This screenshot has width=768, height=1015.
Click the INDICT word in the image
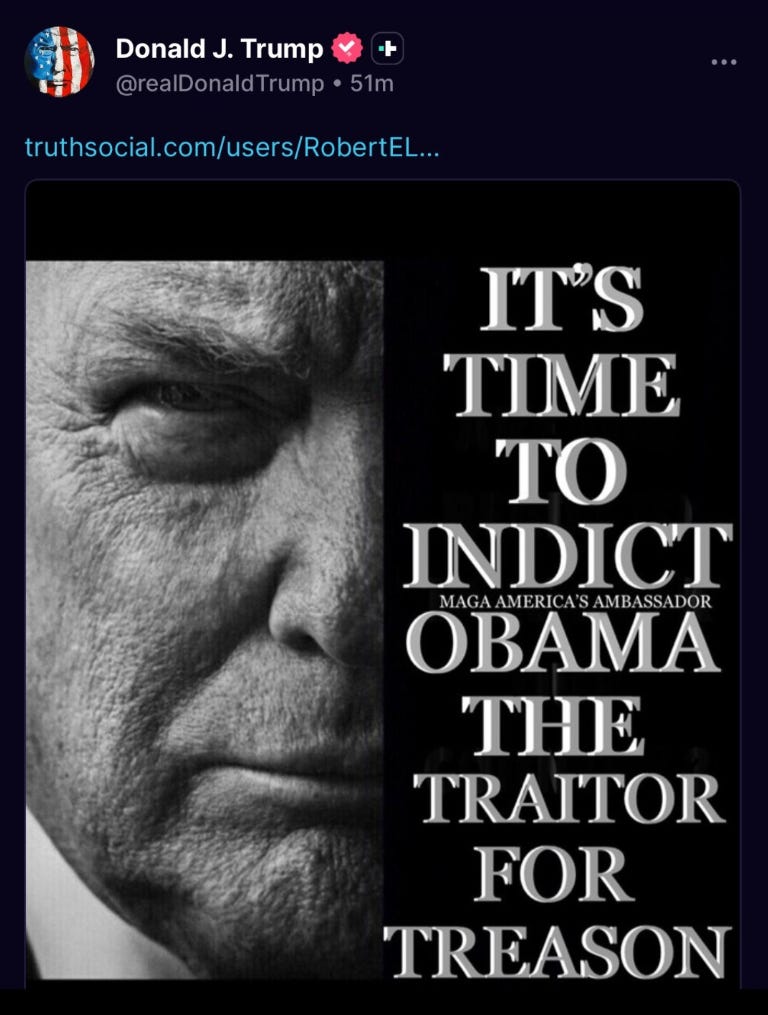click(x=567, y=555)
